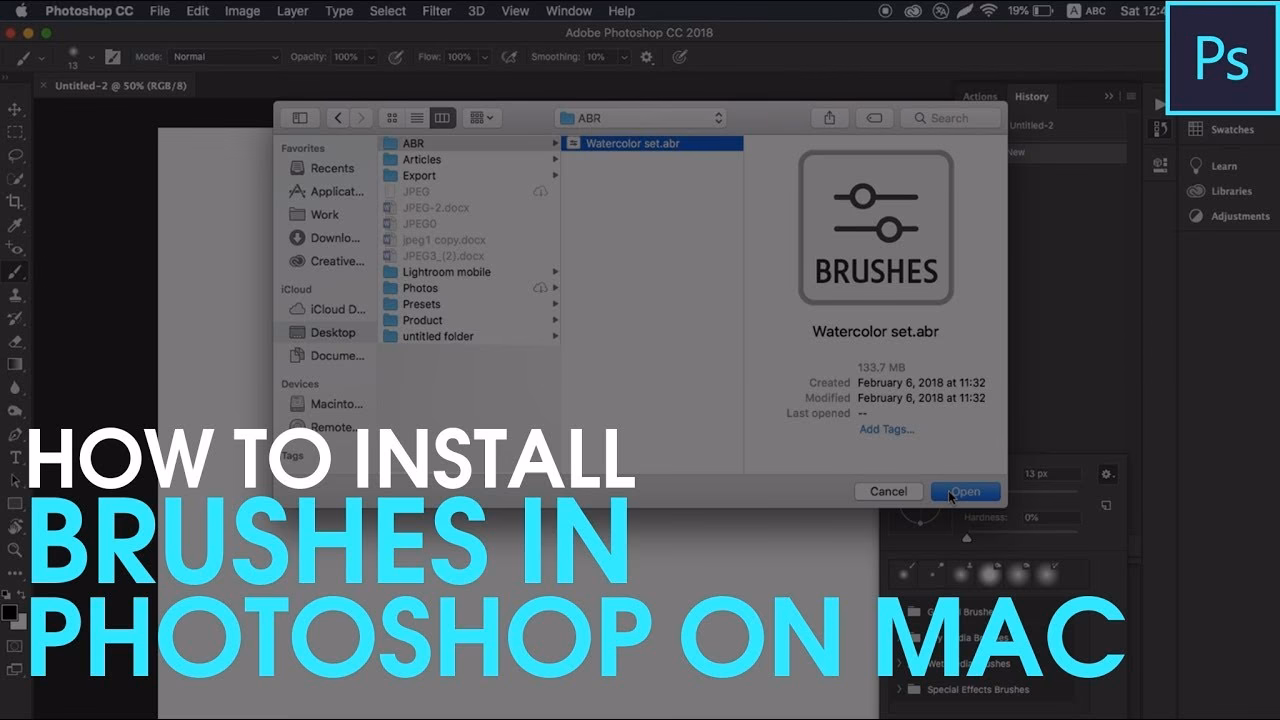Open smoothing options gear icon

coord(647,57)
